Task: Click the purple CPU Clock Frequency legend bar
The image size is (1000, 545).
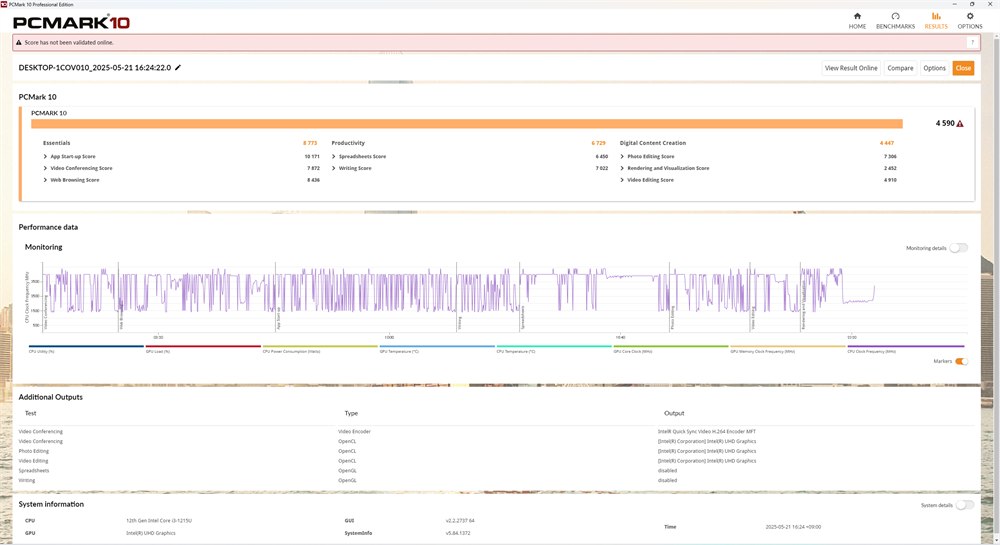Action: [x=906, y=346]
